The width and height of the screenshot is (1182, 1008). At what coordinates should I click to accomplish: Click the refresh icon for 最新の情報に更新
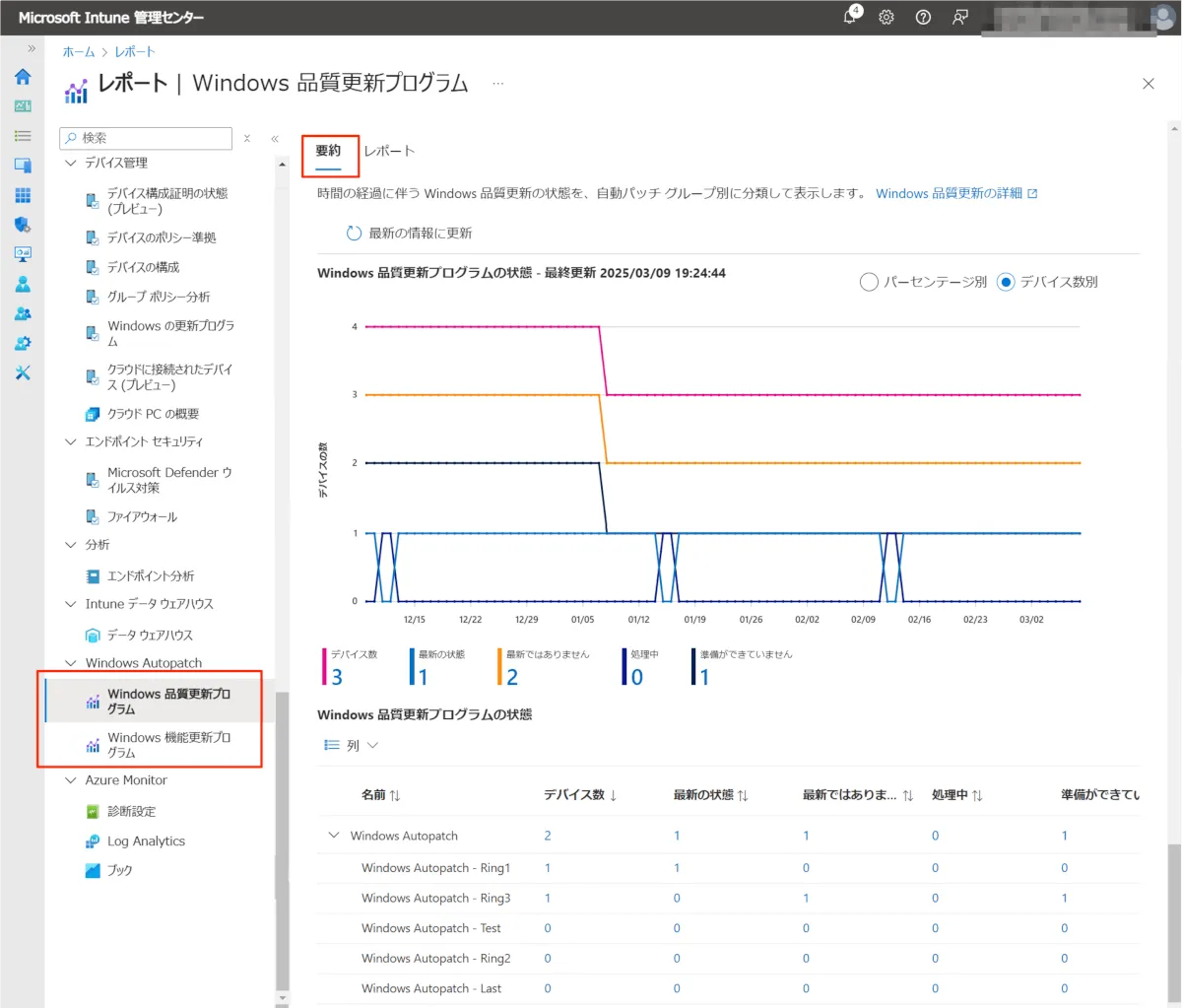pyautogui.click(x=354, y=234)
